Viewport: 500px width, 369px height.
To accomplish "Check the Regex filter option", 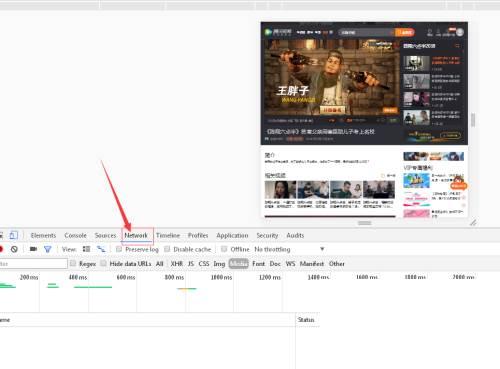I will coord(73,263).
